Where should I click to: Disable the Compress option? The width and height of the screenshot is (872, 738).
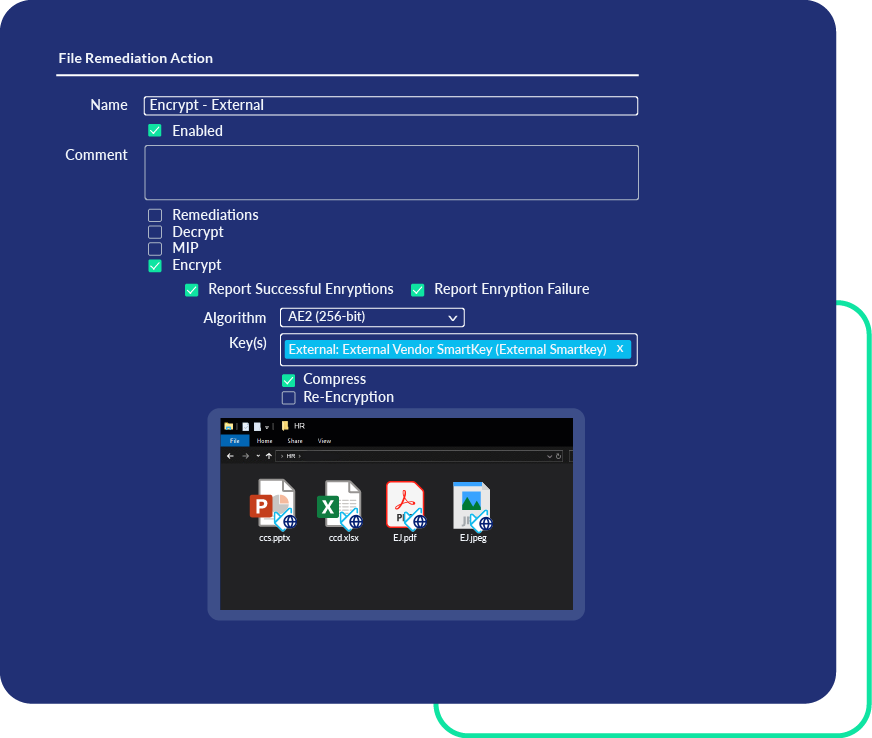(x=288, y=380)
